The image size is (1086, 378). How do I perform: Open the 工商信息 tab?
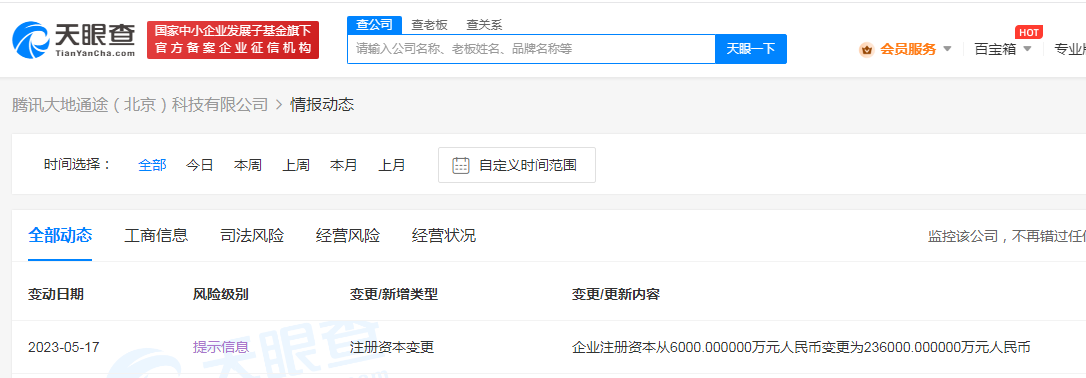pos(157,235)
